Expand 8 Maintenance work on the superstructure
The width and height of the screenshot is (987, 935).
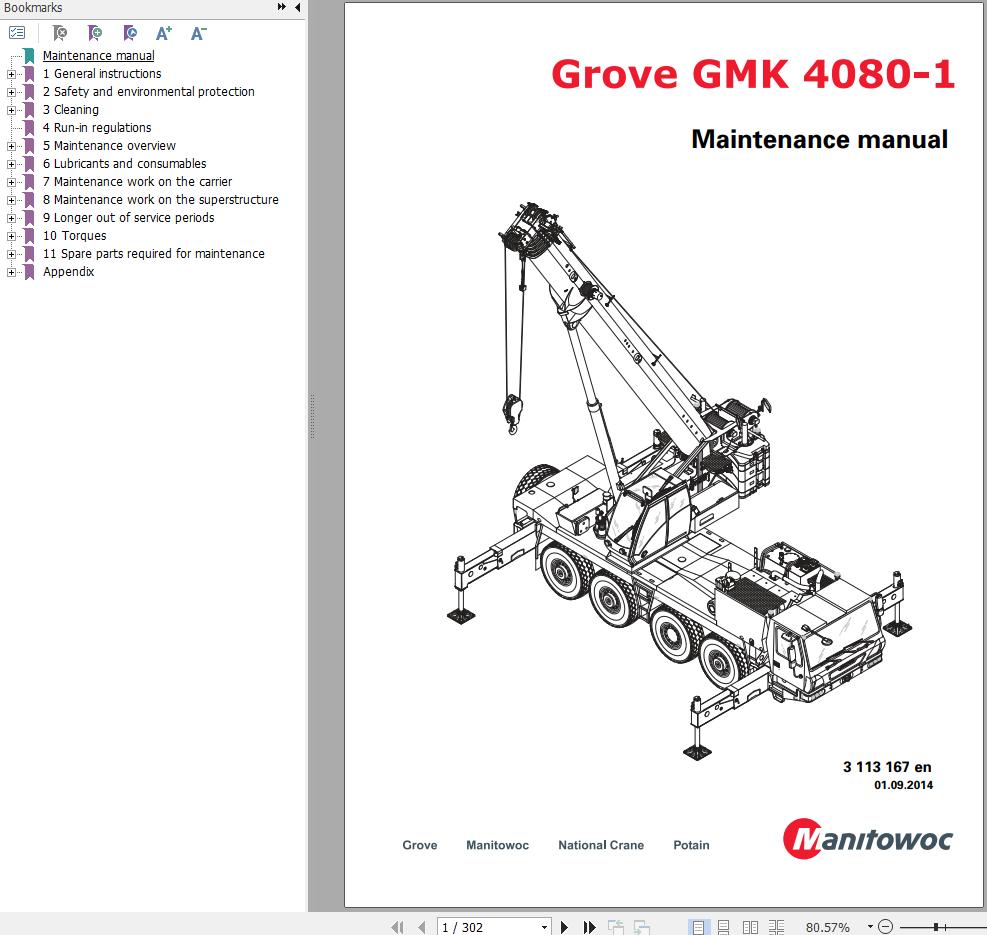[x=11, y=200]
